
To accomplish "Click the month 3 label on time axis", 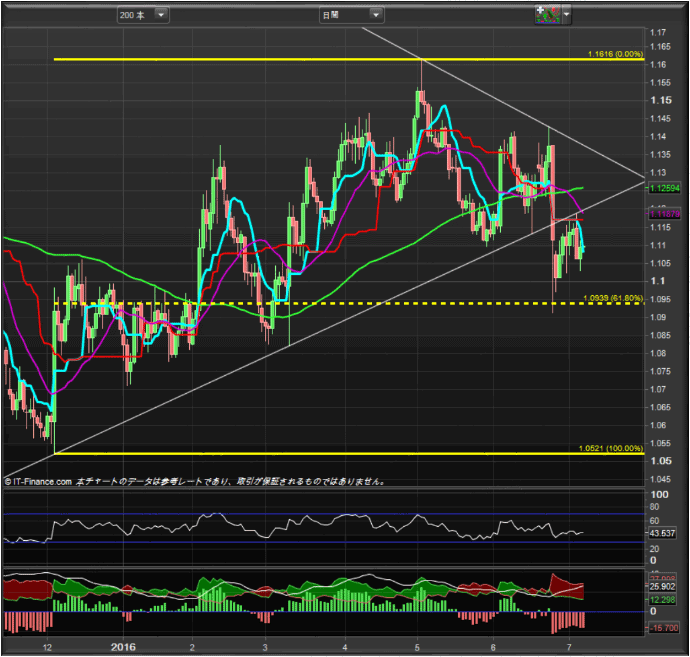I will (x=265, y=647).
